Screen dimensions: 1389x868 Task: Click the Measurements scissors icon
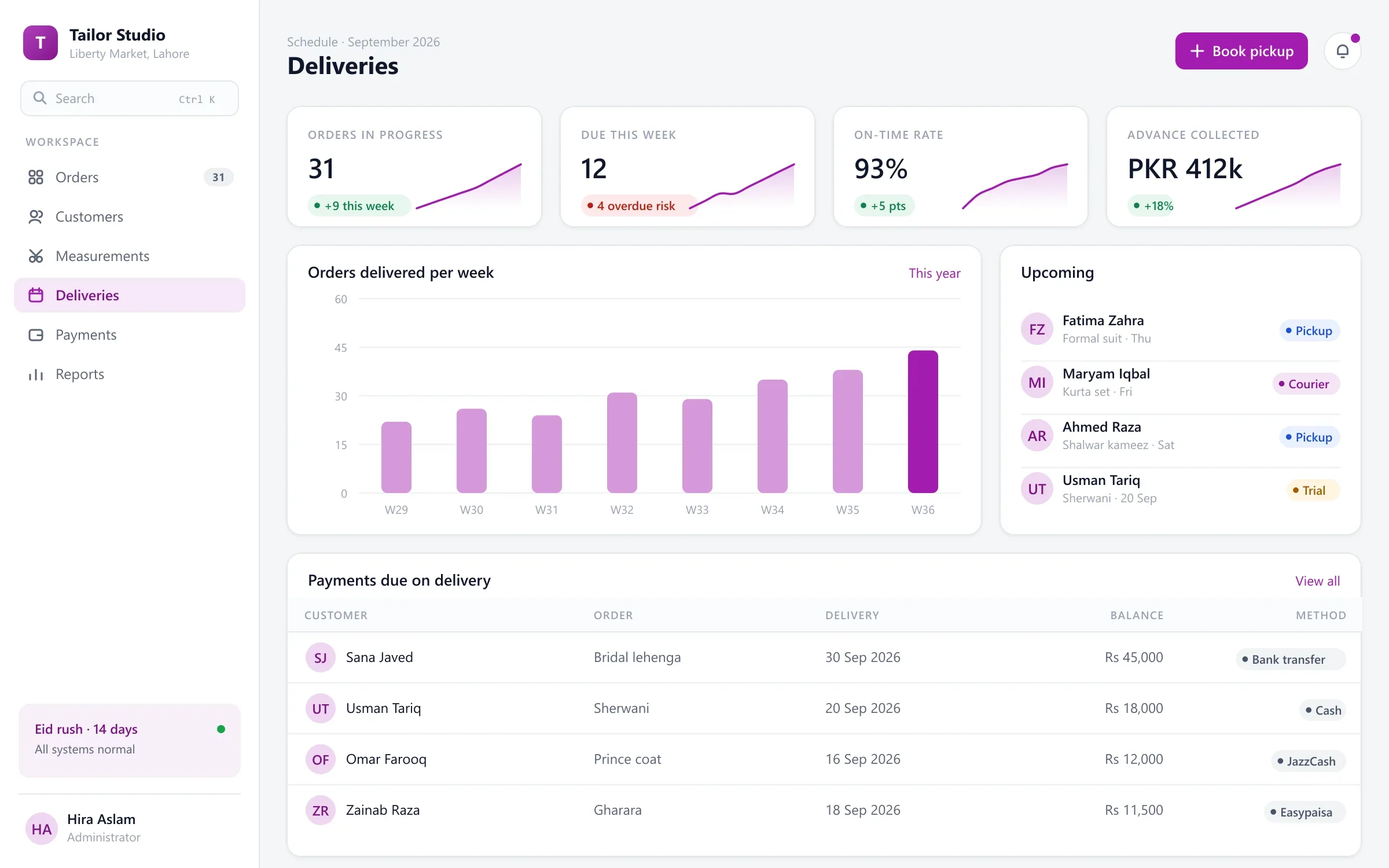pos(36,256)
